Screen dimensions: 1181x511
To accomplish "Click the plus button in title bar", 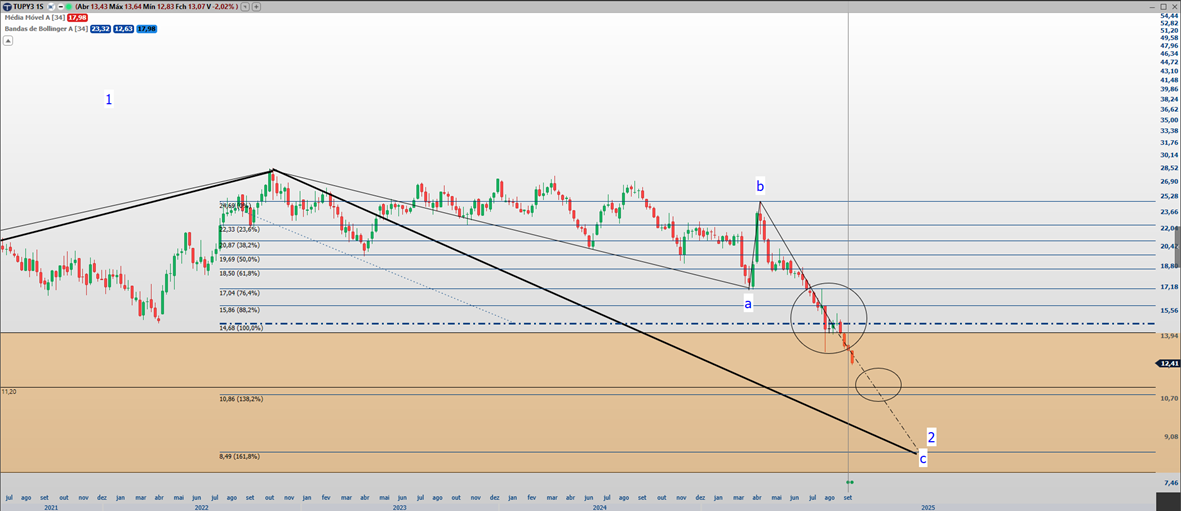I will click(x=257, y=6).
